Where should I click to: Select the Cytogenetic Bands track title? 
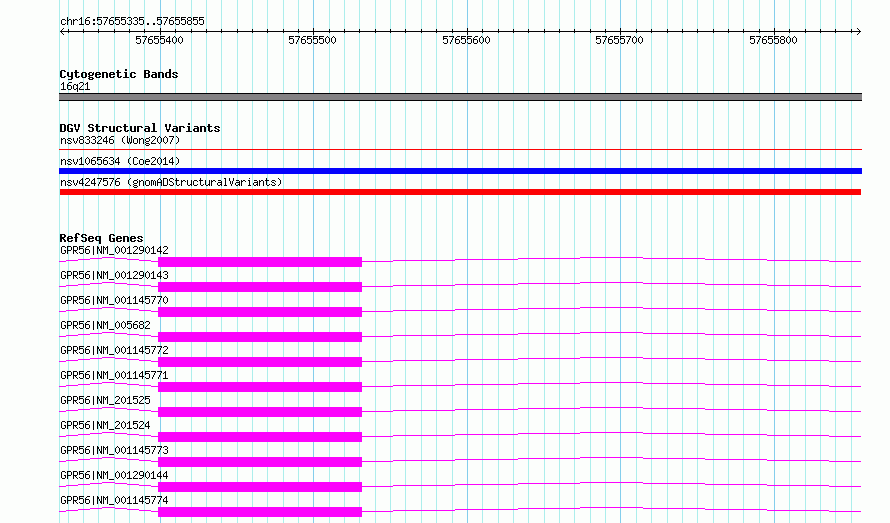pos(119,74)
